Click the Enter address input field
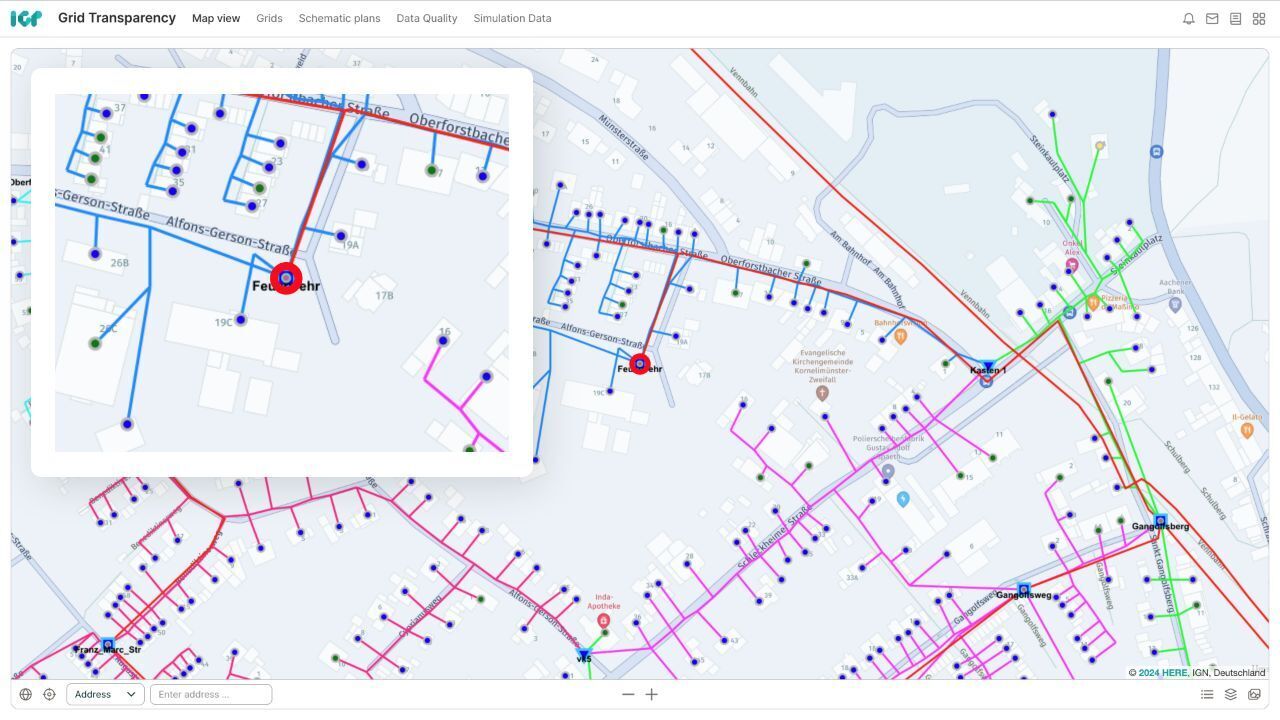The image size is (1280, 720). click(211, 694)
